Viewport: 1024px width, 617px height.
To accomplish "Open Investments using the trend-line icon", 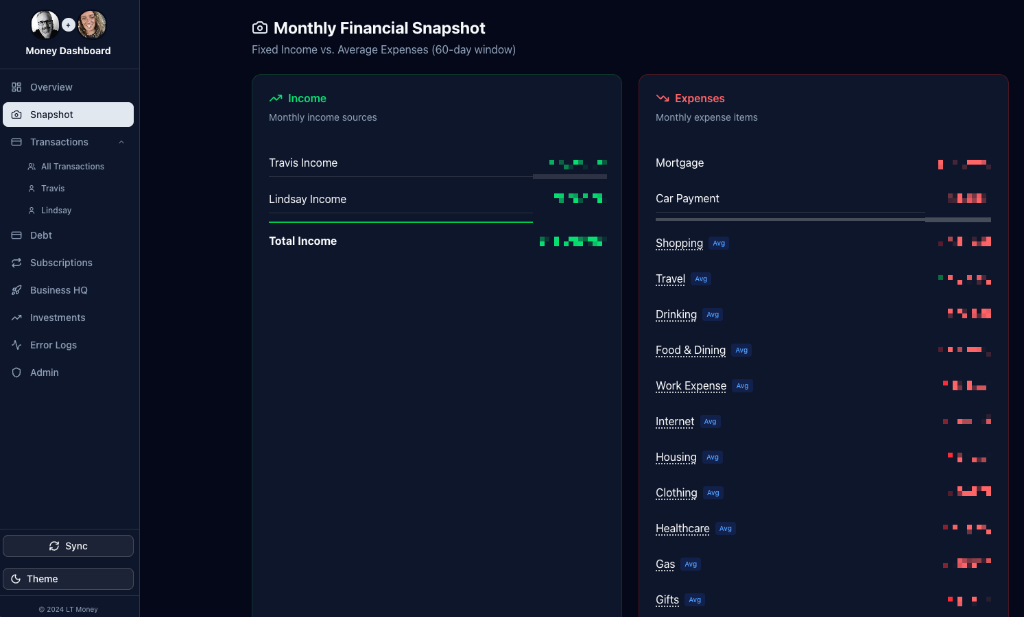I will (x=17, y=317).
